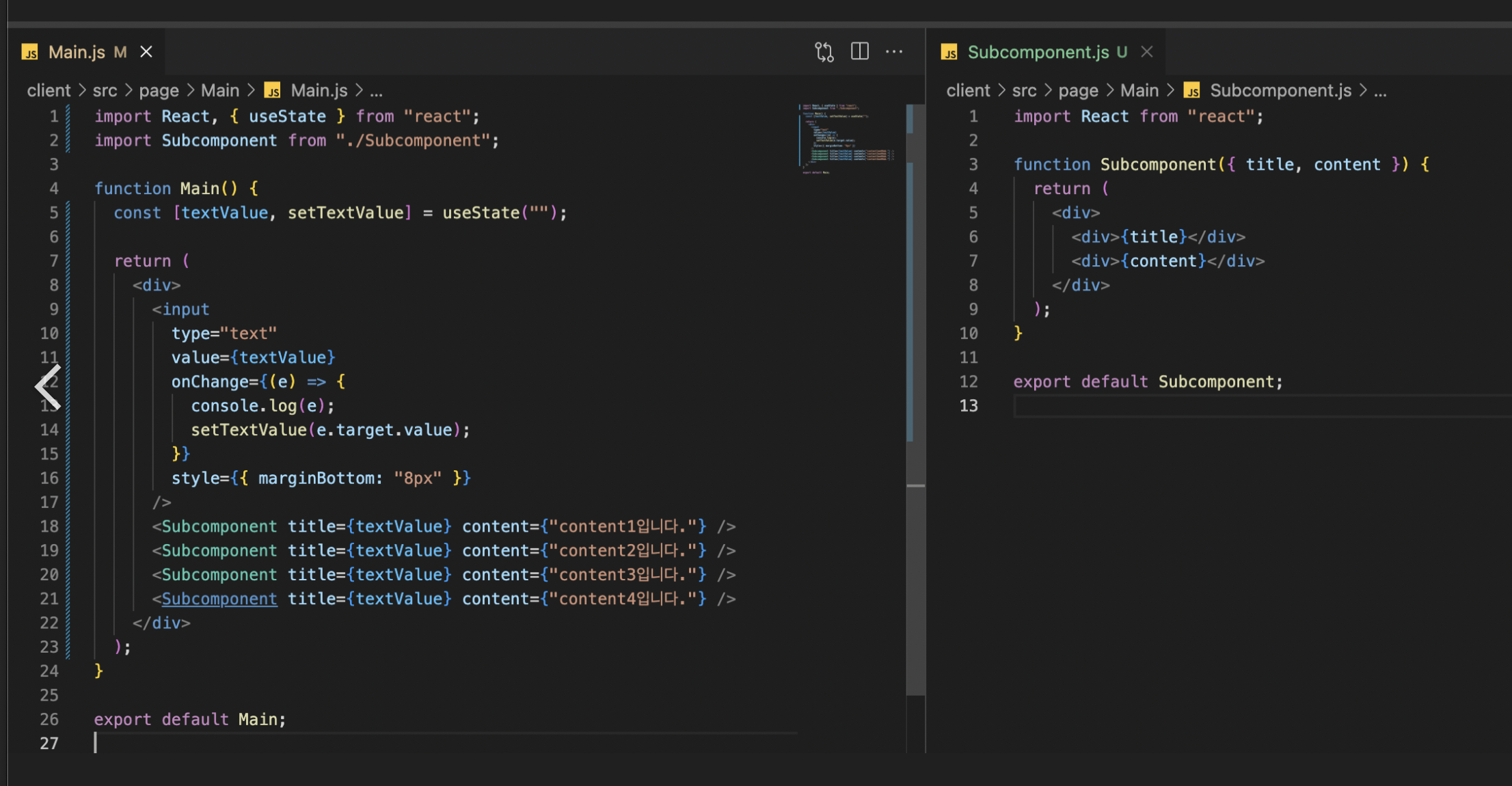Switch to the Subcomponent.js tab
Viewport: 1512px width, 786px height.
(1038, 53)
